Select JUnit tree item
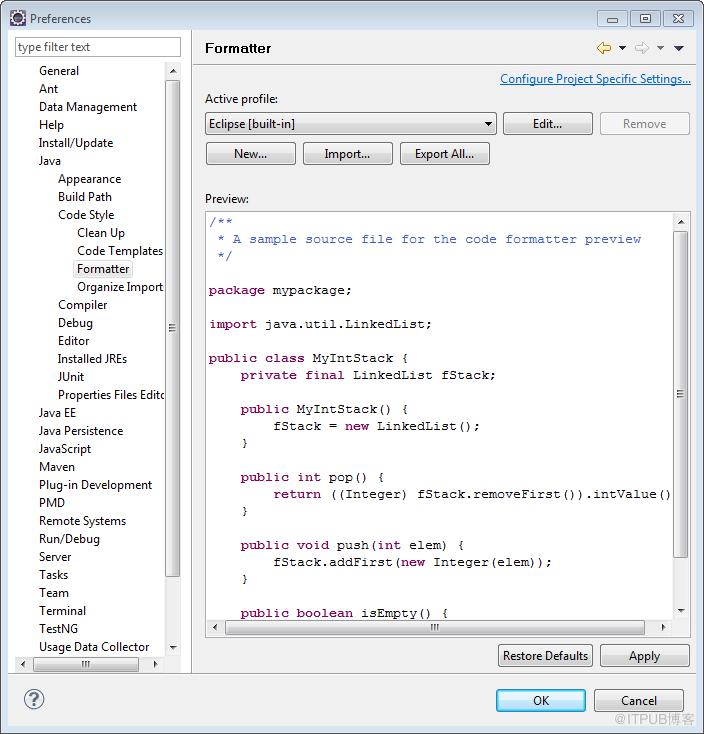 tap(71, 377)
